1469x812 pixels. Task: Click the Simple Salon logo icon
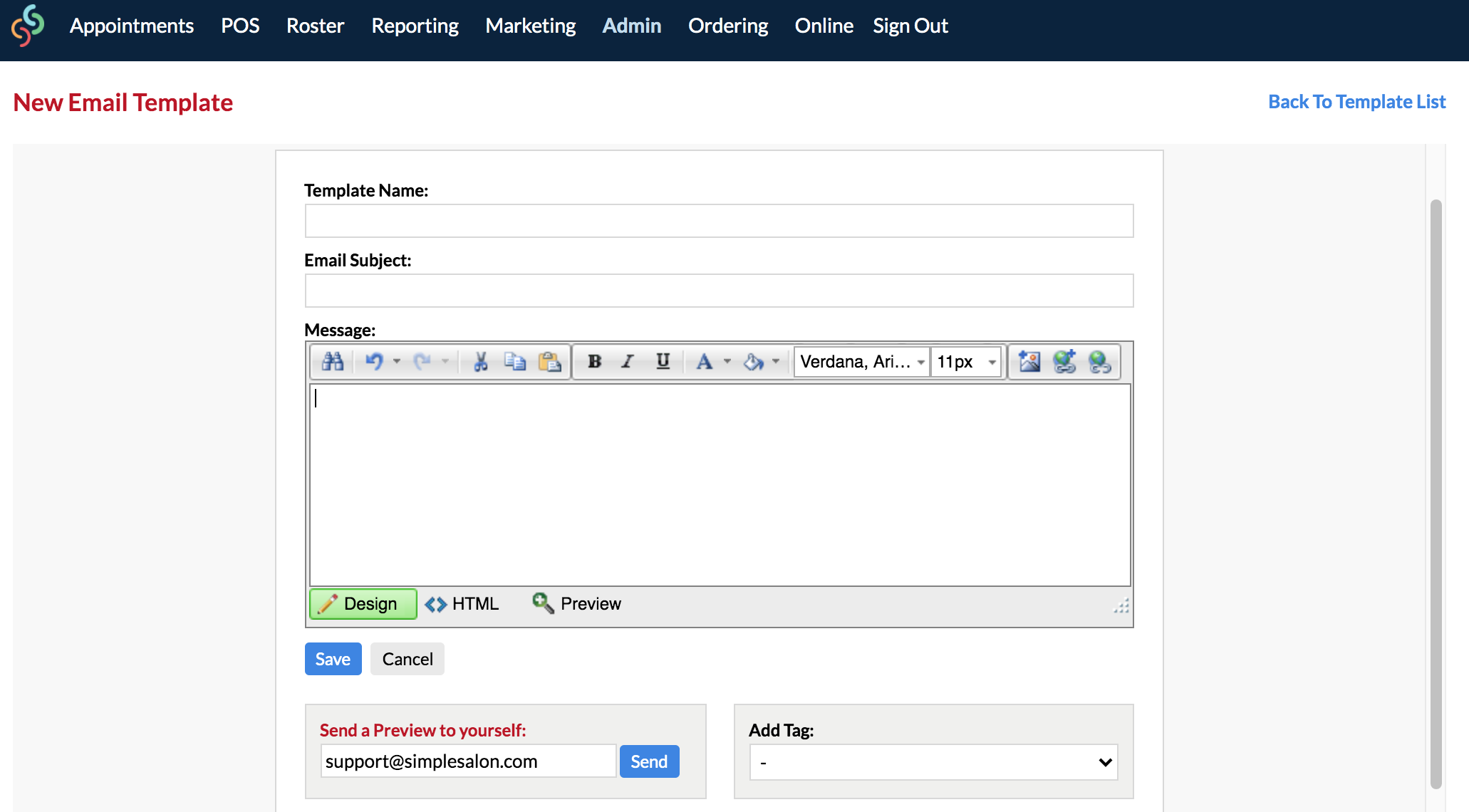28,26
